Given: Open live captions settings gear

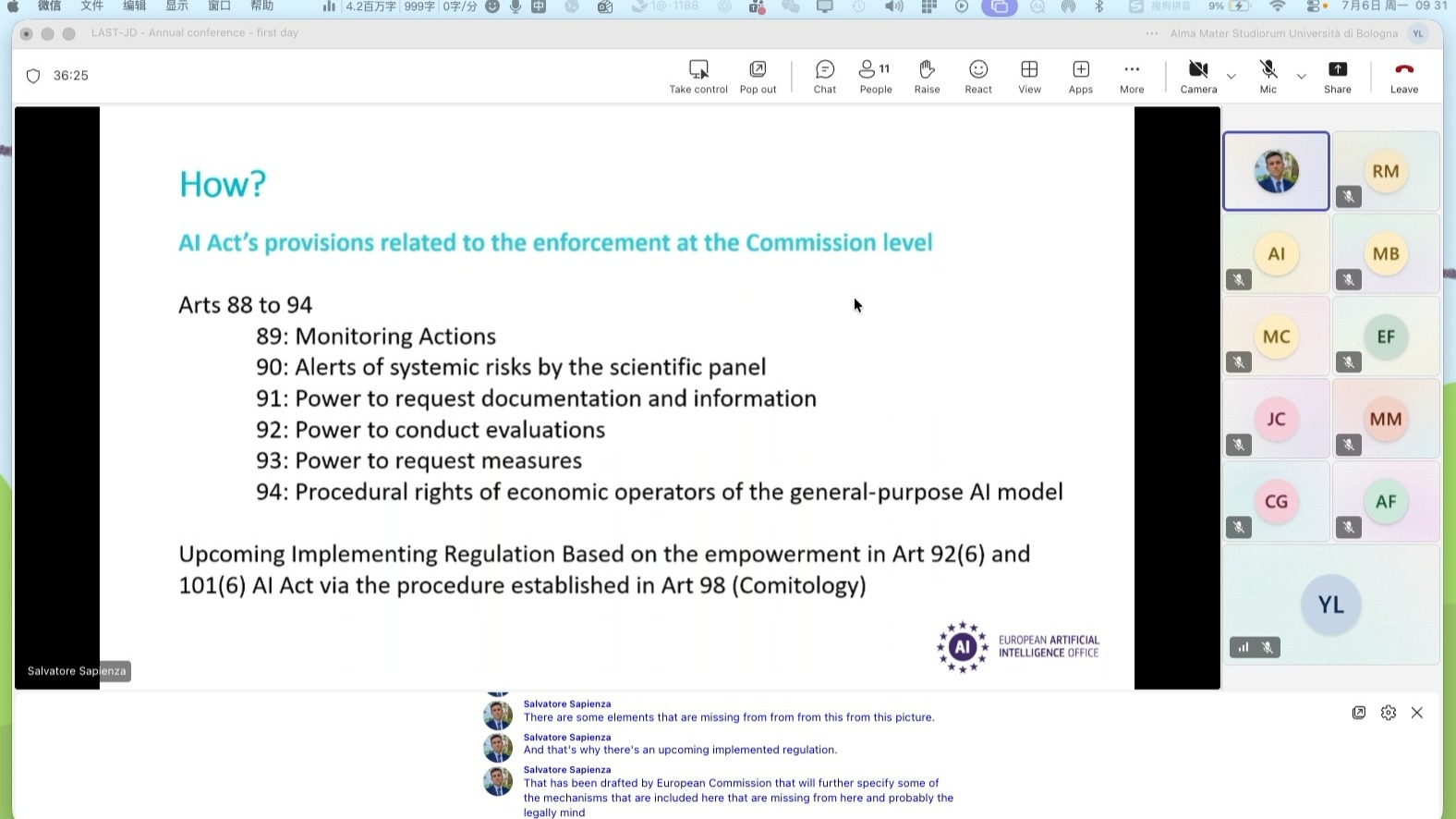Looking at the screenshot, I should click(x=1388, y=713).
